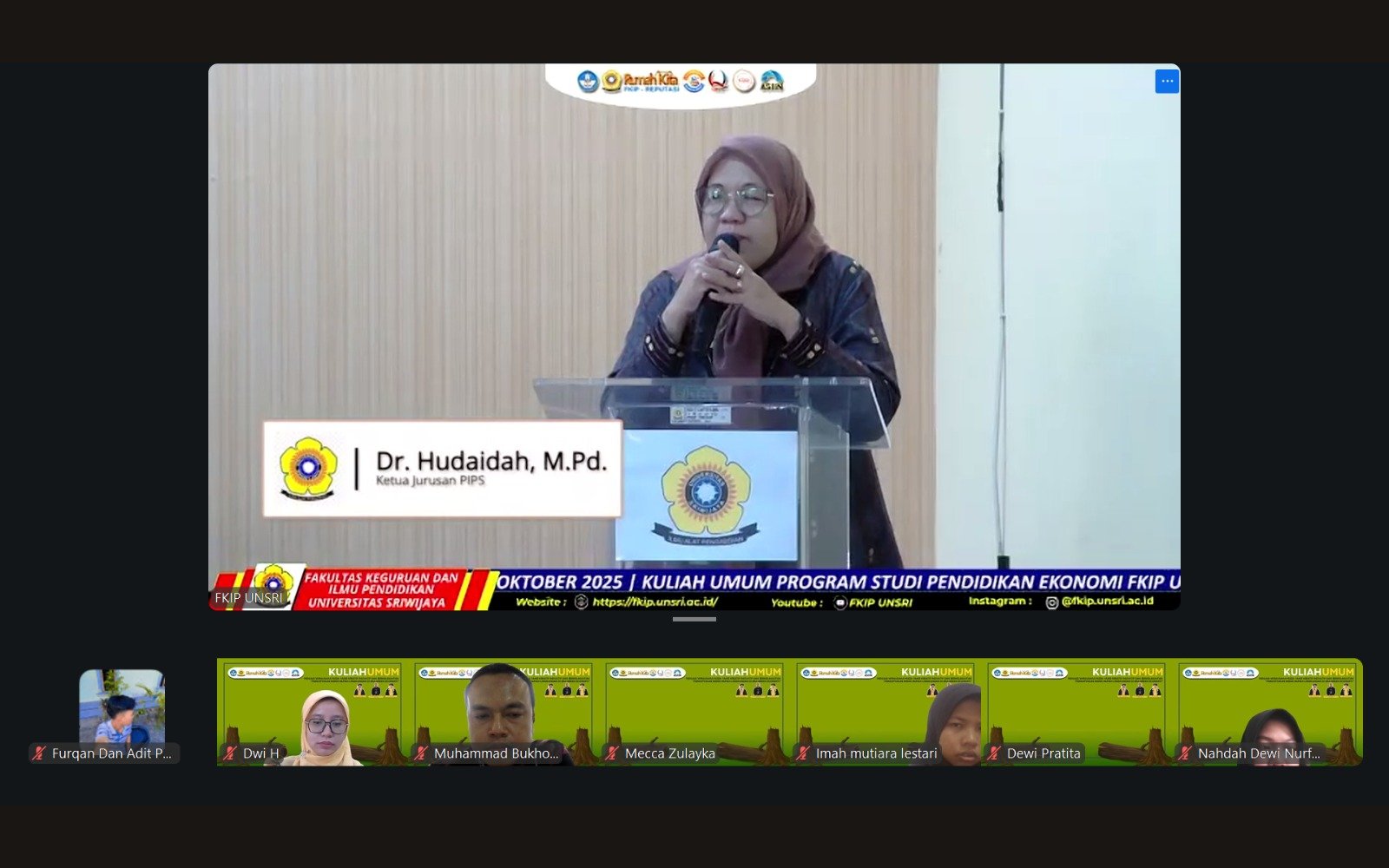This screenshot has height=868, width=1389.
Task: Click the Dr. Hudaidah, M.Pd. name banner
Action: (443, 469)
